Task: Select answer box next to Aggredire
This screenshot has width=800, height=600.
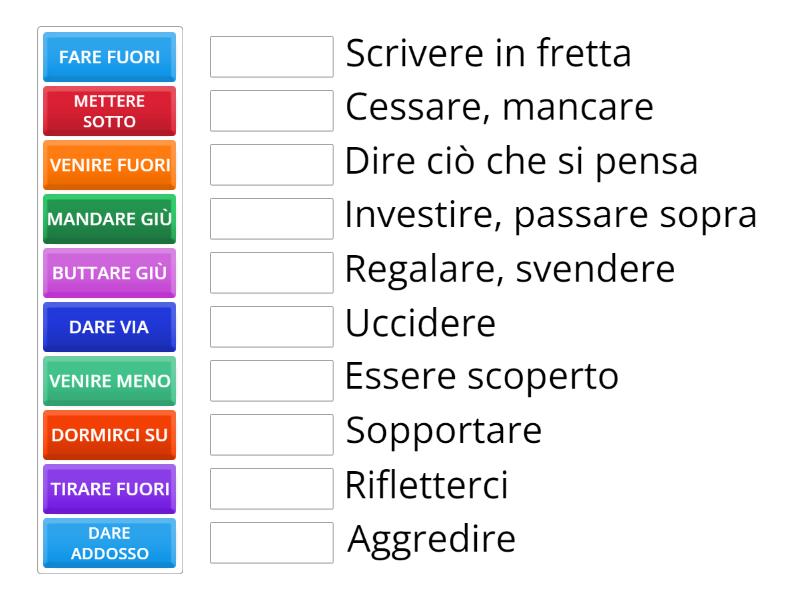Action: click(272, 543)
